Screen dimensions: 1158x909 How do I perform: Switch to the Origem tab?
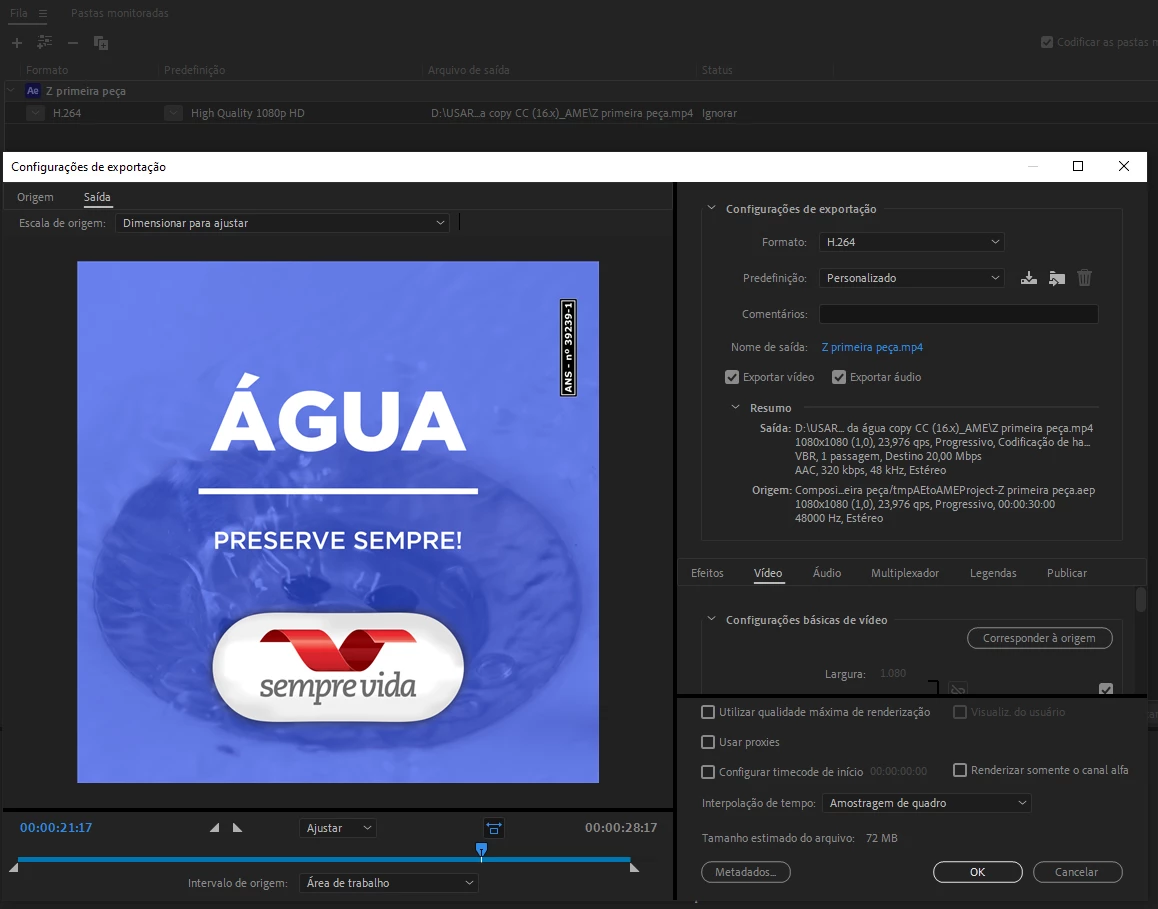click(35, 197)
